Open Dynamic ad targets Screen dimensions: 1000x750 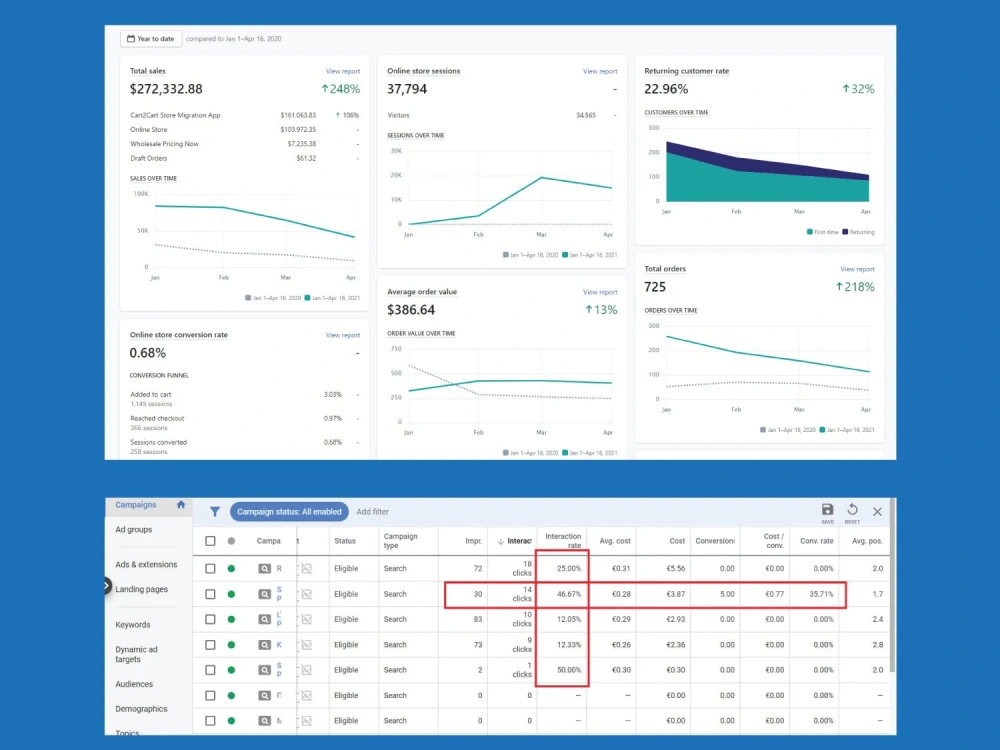(x=136, y=654)
